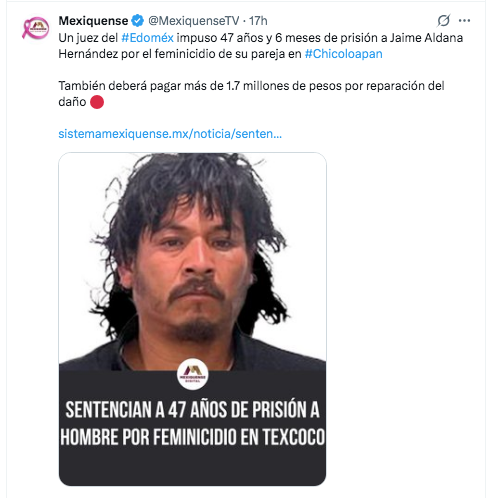Click the paragraph starting 'También deberá pagar'
Image resolution: width=487 pixels, height=498 pixels.
251,94
